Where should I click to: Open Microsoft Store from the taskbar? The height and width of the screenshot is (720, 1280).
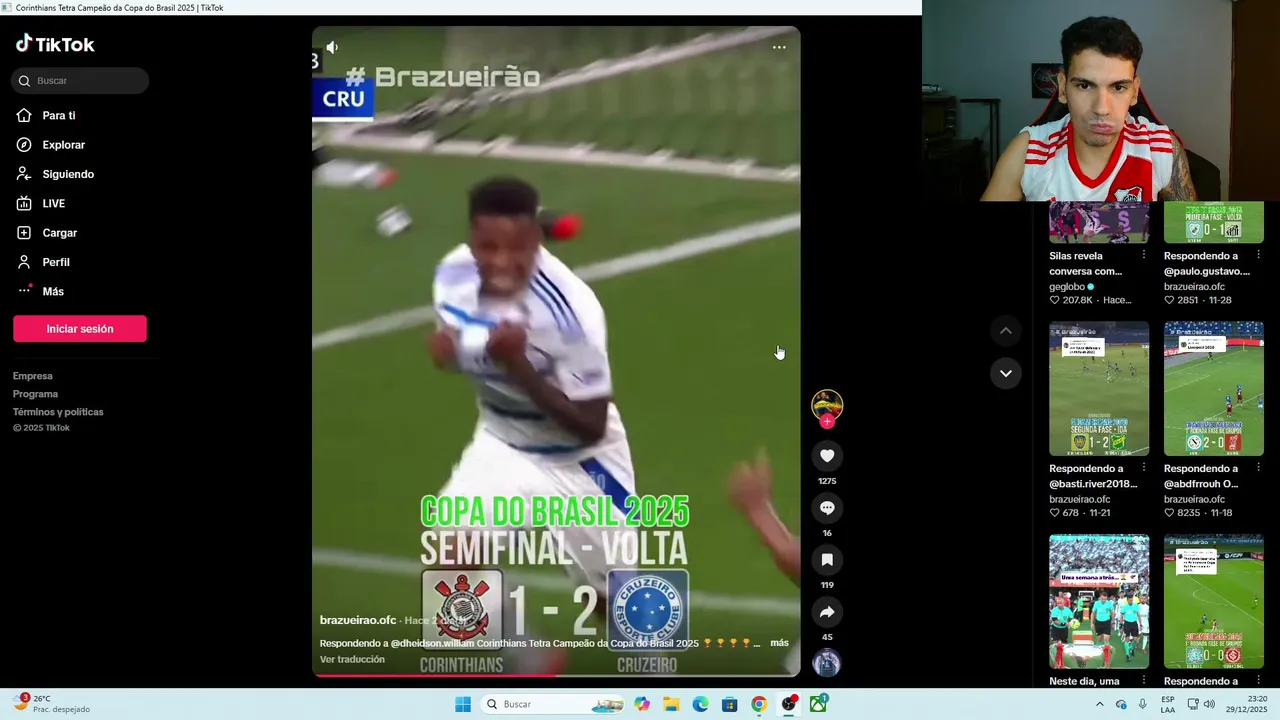click(730, 704)
